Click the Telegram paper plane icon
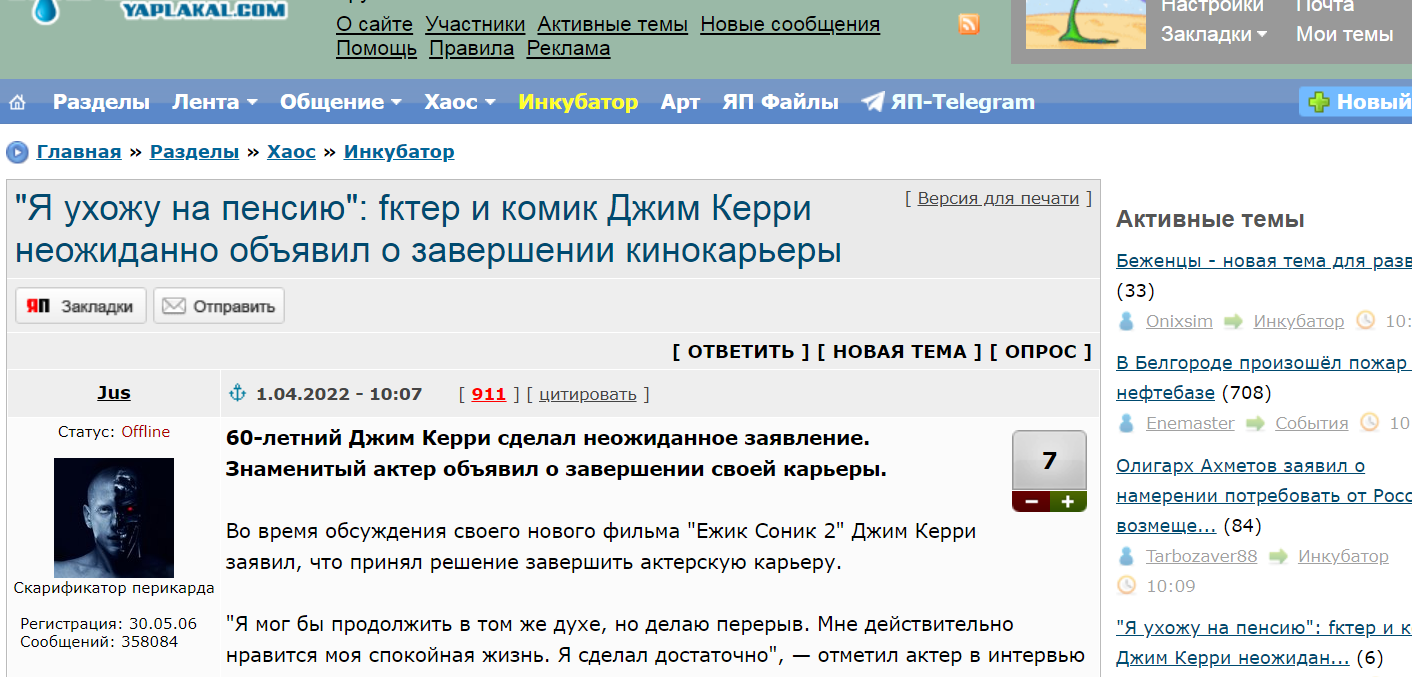The height and width of the screenshot is (677, 1412). [x=873, y=102]
